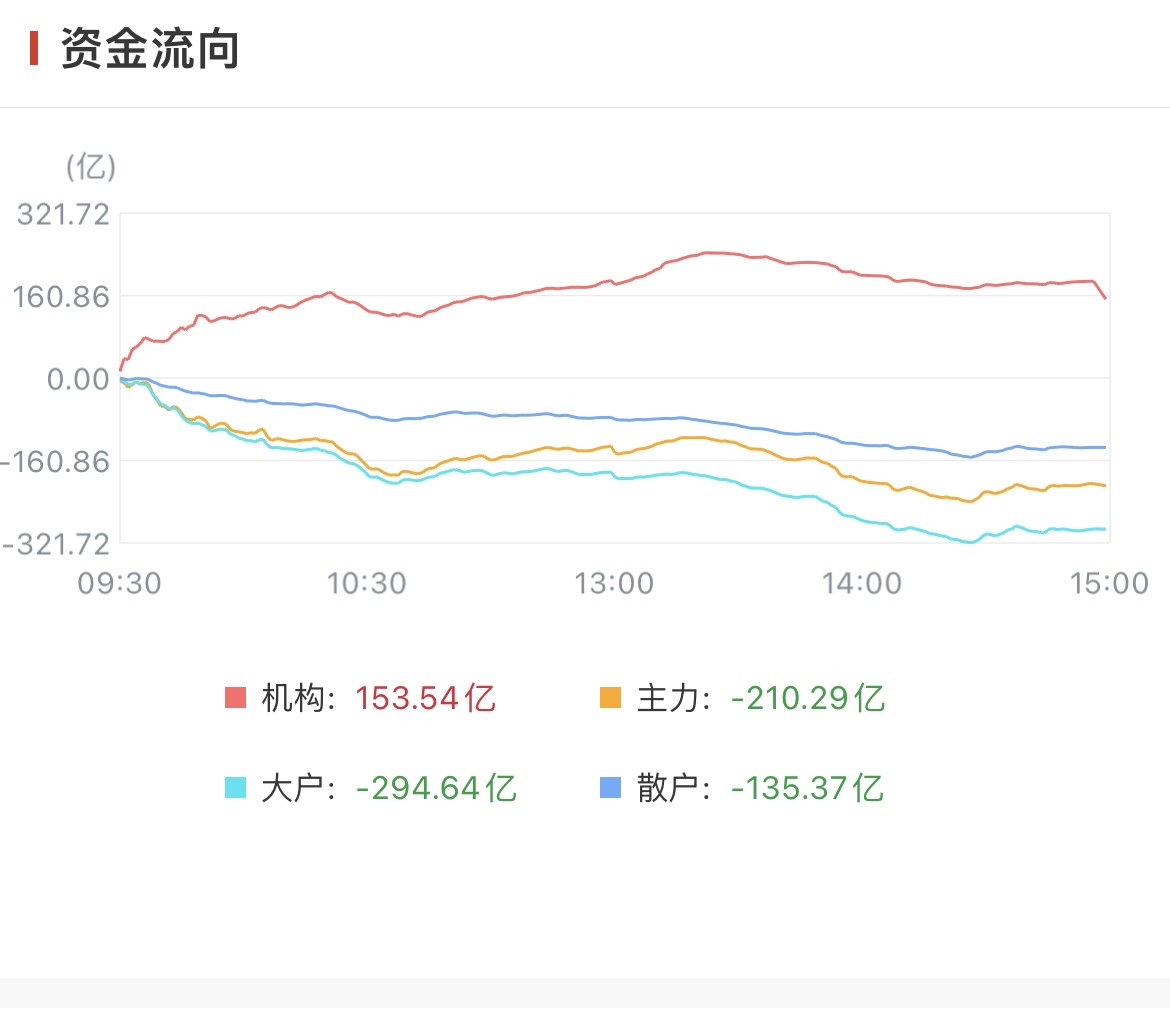Image resolution: width=1170 pixels, height=1023 pixels.
Task: Click the 15:00 time axis label
Action: (x=1107, y=581)
